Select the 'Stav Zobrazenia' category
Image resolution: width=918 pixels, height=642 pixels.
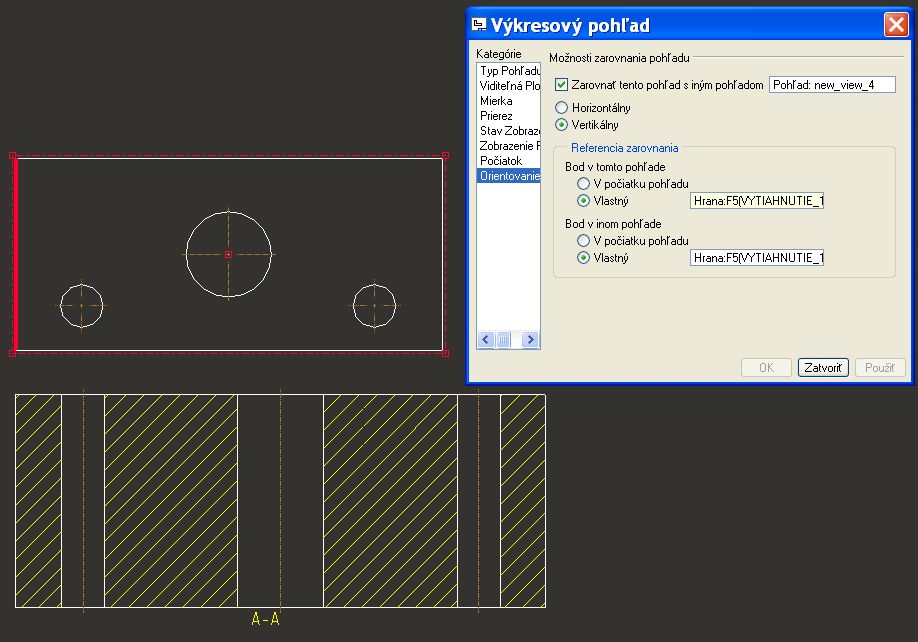[509, 131]
